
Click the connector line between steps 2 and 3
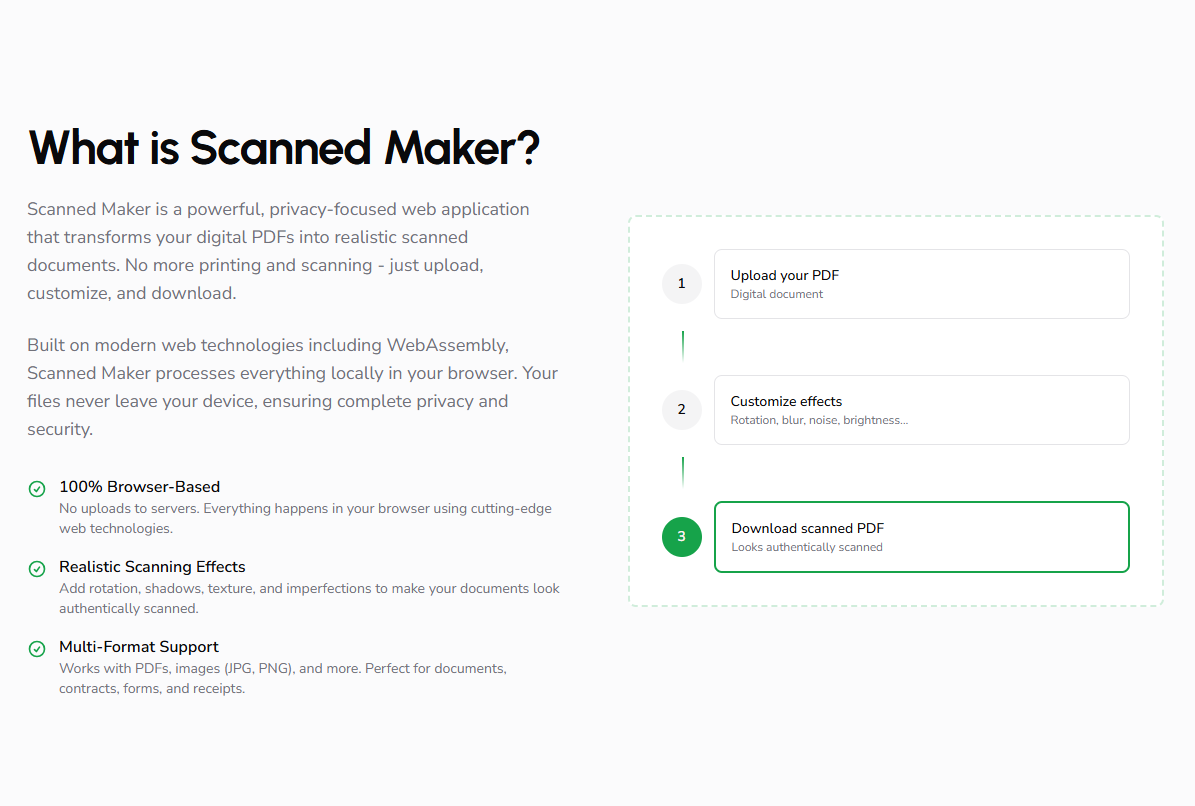pos(683,472)
